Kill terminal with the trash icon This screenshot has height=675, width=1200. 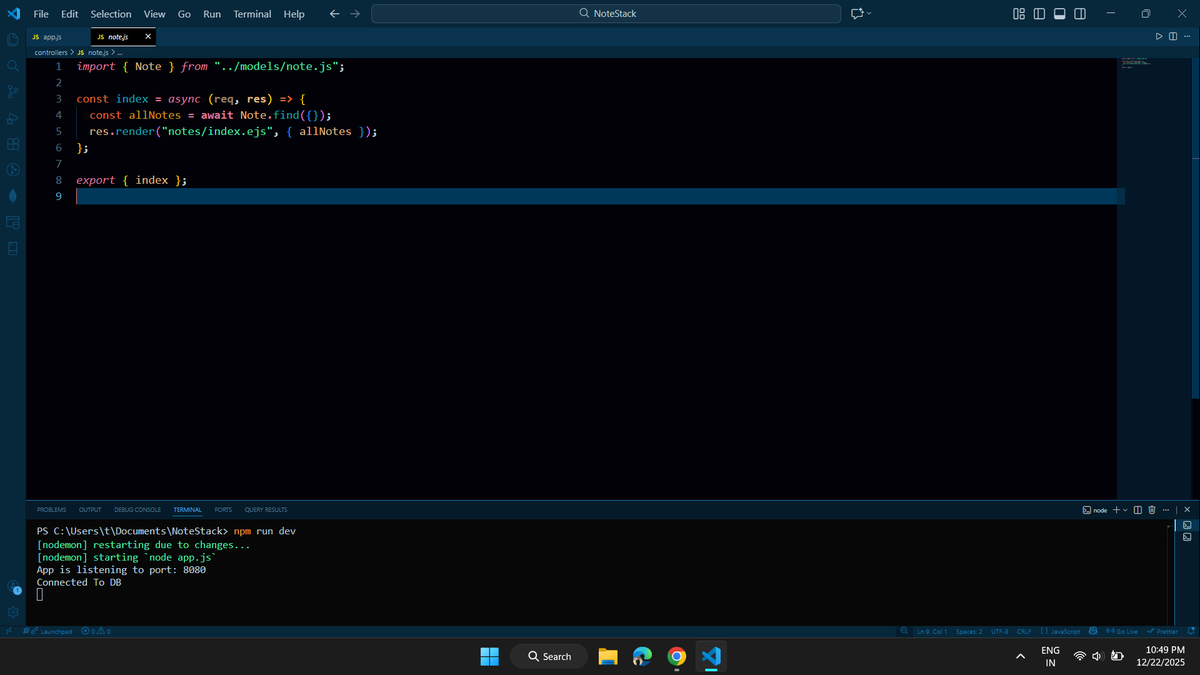point(1152,510)
